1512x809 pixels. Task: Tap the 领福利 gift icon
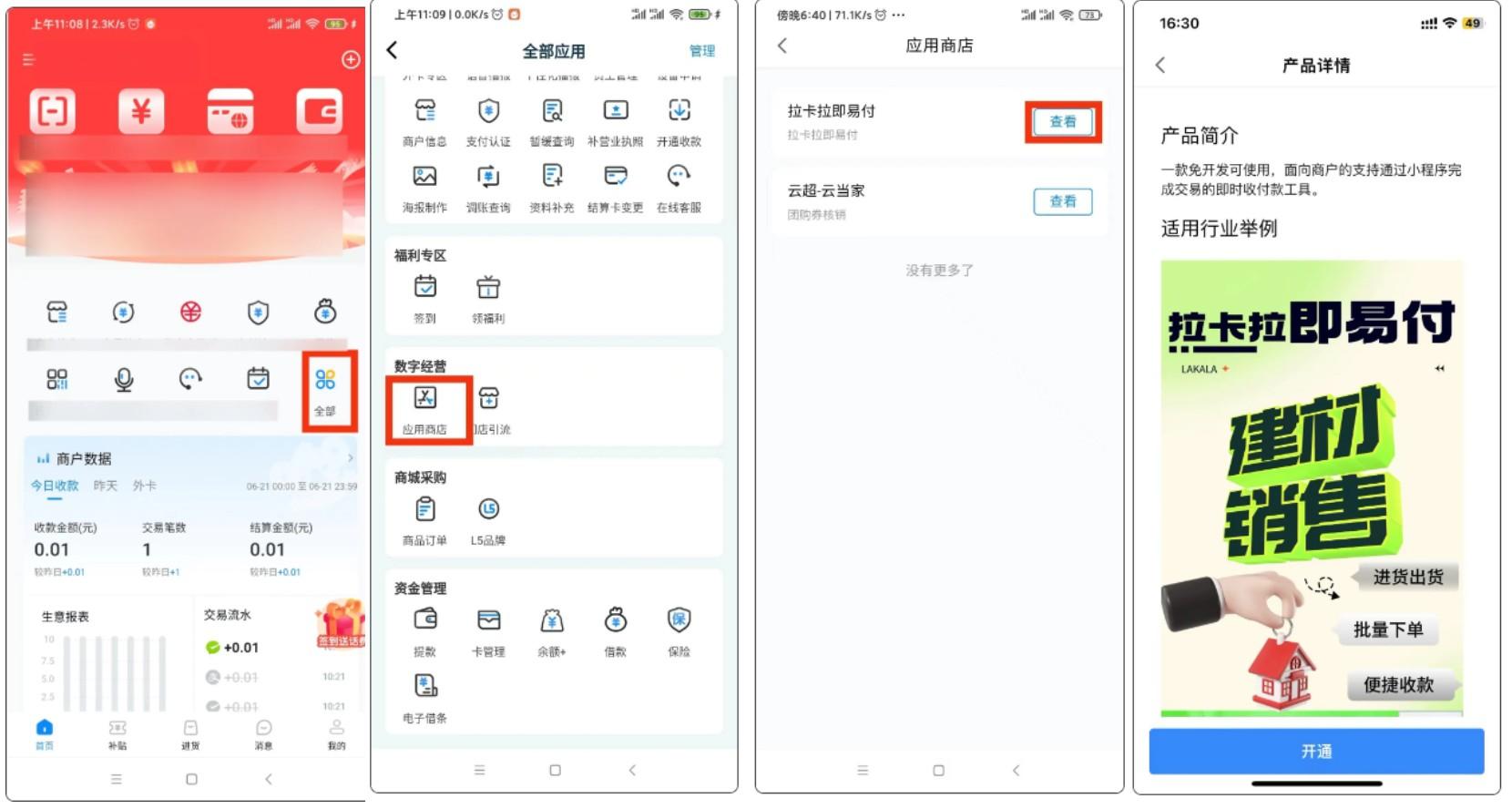[488, 298]
